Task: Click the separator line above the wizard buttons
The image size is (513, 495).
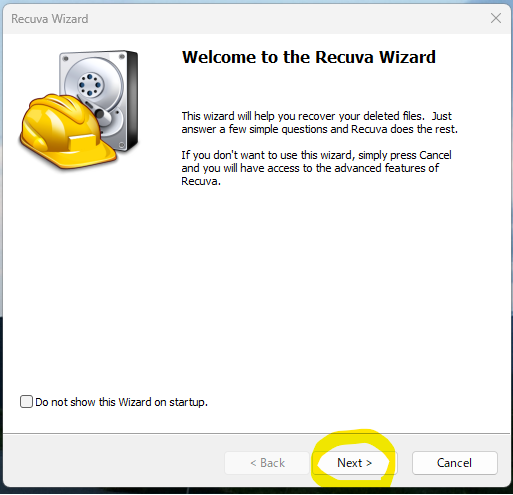Action: tap(256, 433)
